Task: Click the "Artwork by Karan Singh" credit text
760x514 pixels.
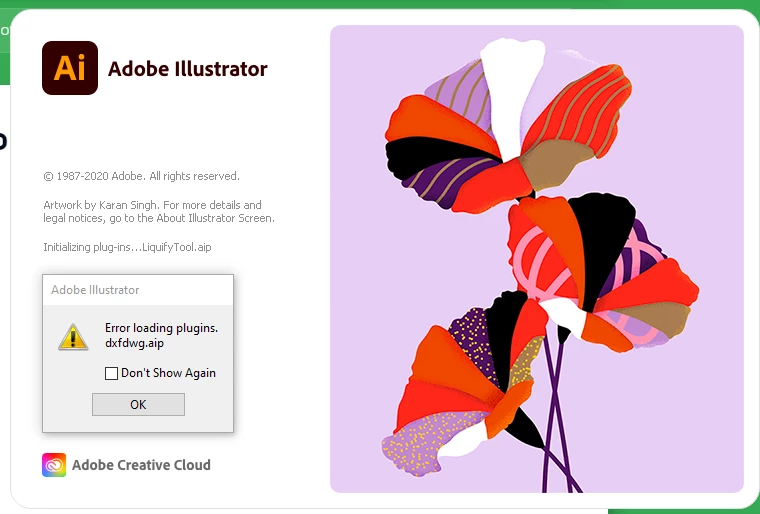Action: click(x=159, y=211)
